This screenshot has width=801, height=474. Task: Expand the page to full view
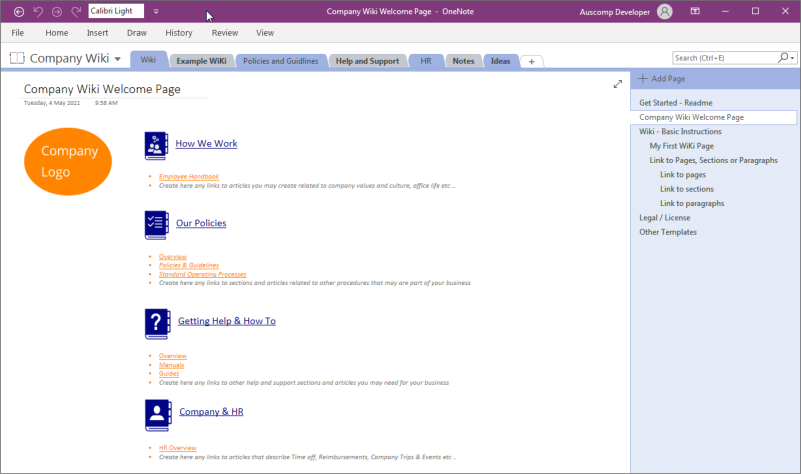[618, 85]
